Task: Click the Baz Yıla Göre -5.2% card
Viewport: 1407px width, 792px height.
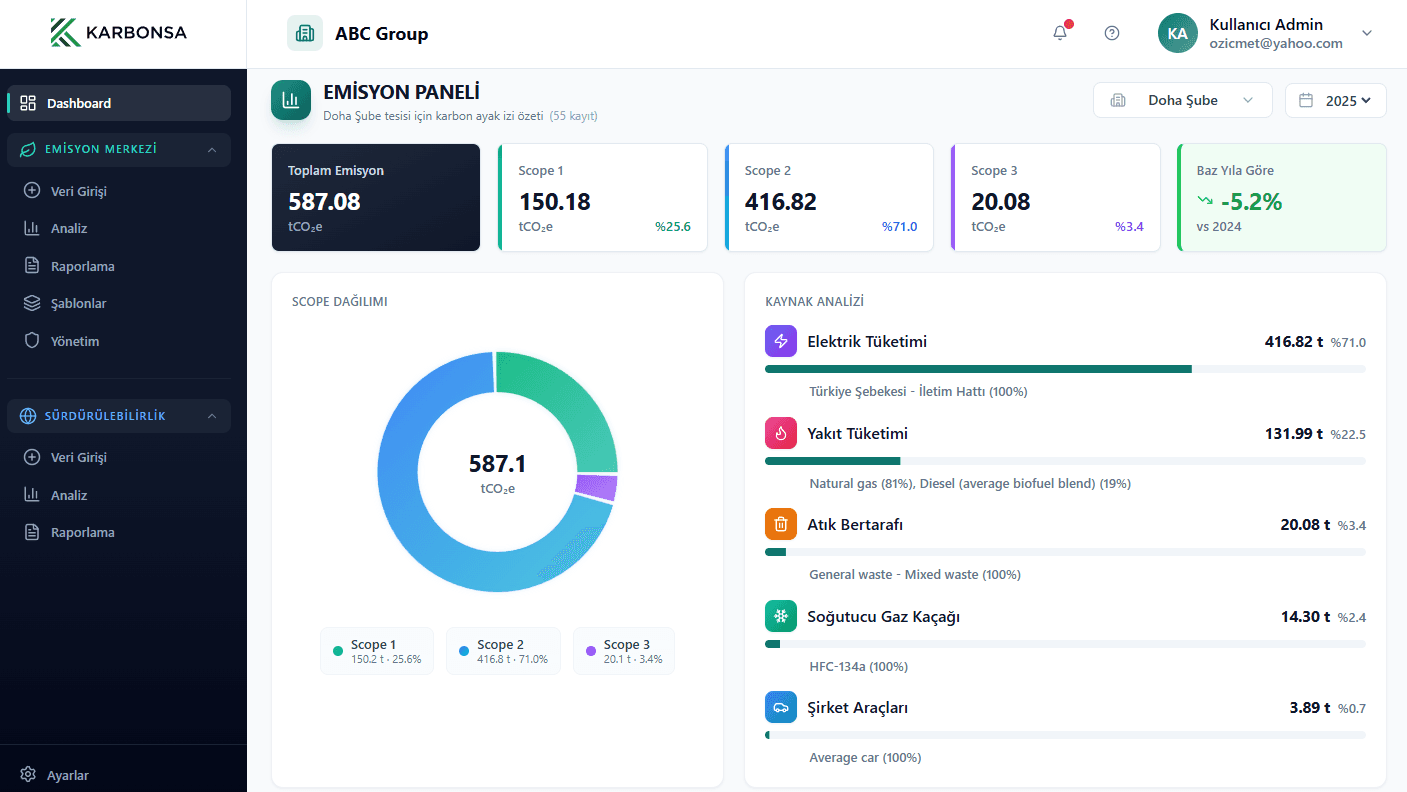Action: point(1281,197)
